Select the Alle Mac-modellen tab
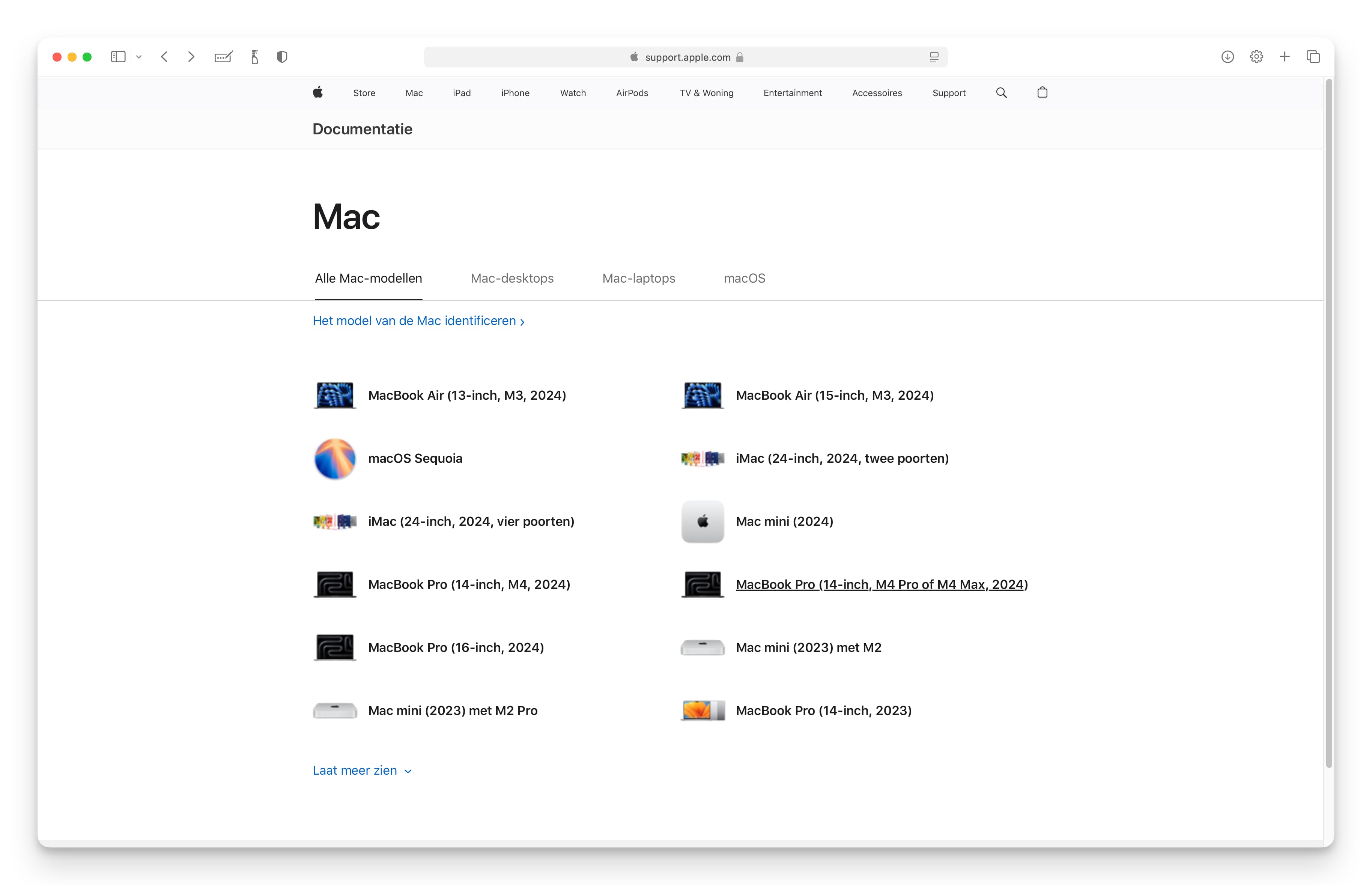 pos(368,278)
